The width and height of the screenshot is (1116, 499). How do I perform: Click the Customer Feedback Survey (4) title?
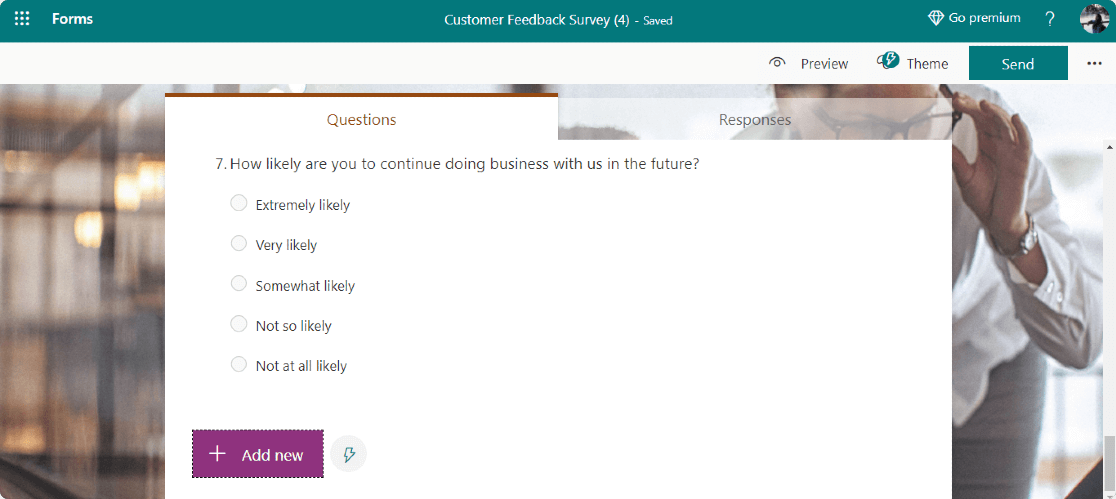[536, 19]
